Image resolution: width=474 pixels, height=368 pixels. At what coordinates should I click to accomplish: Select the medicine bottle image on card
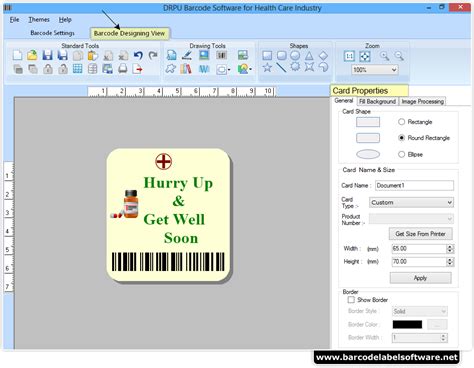click(x=125, y=204)
